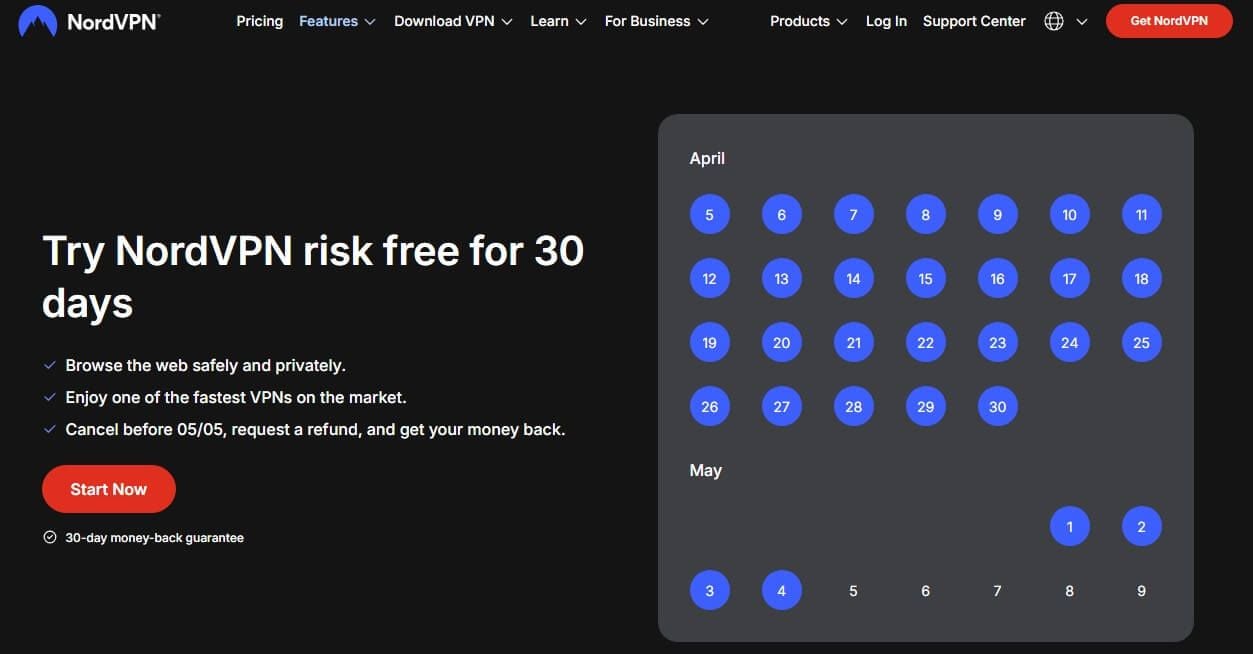Click the checkmark beside 'Browse the web safely'
The image size is (1253, 654).
(x=49, y=366)
